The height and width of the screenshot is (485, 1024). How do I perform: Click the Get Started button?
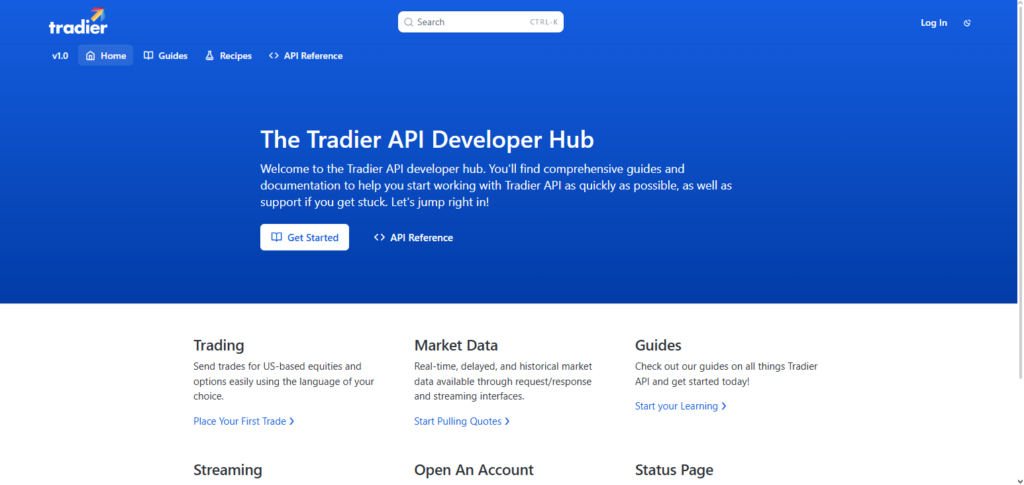[x=304, y=237]
